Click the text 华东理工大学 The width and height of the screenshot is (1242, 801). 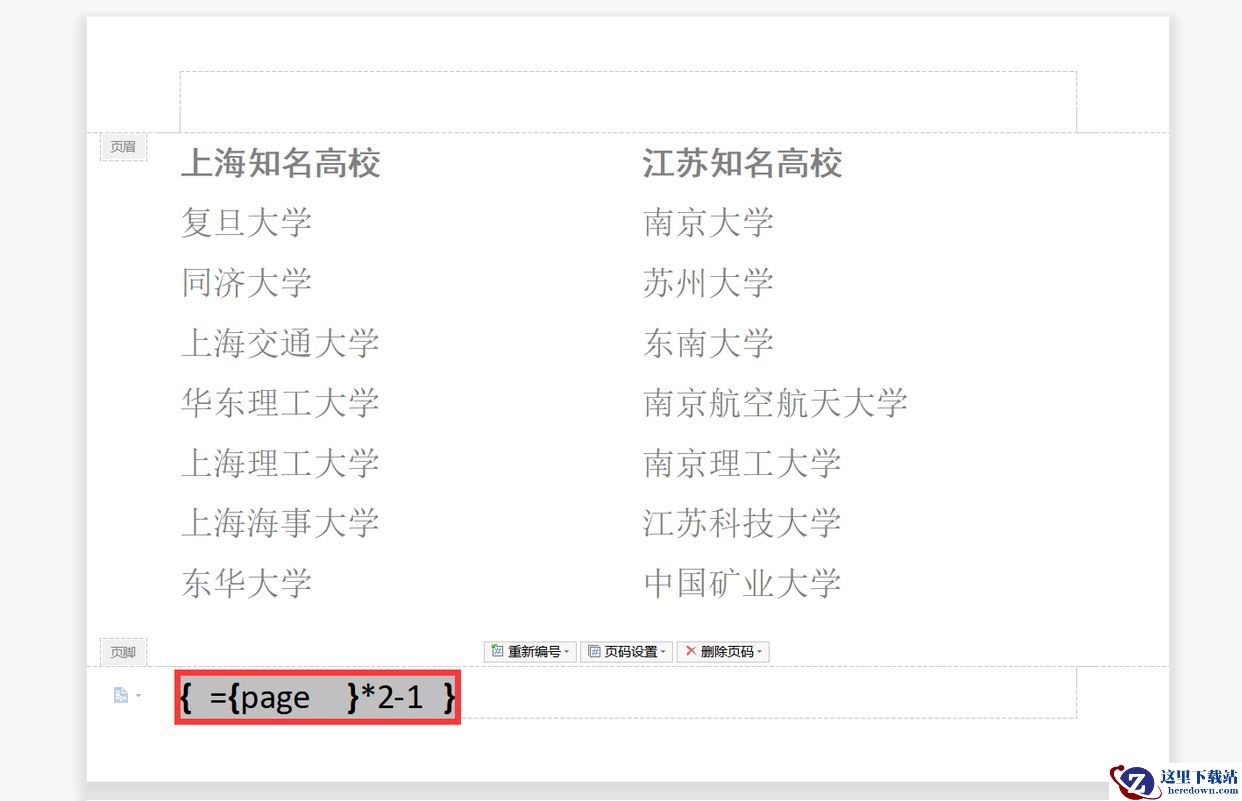(280, 403)
